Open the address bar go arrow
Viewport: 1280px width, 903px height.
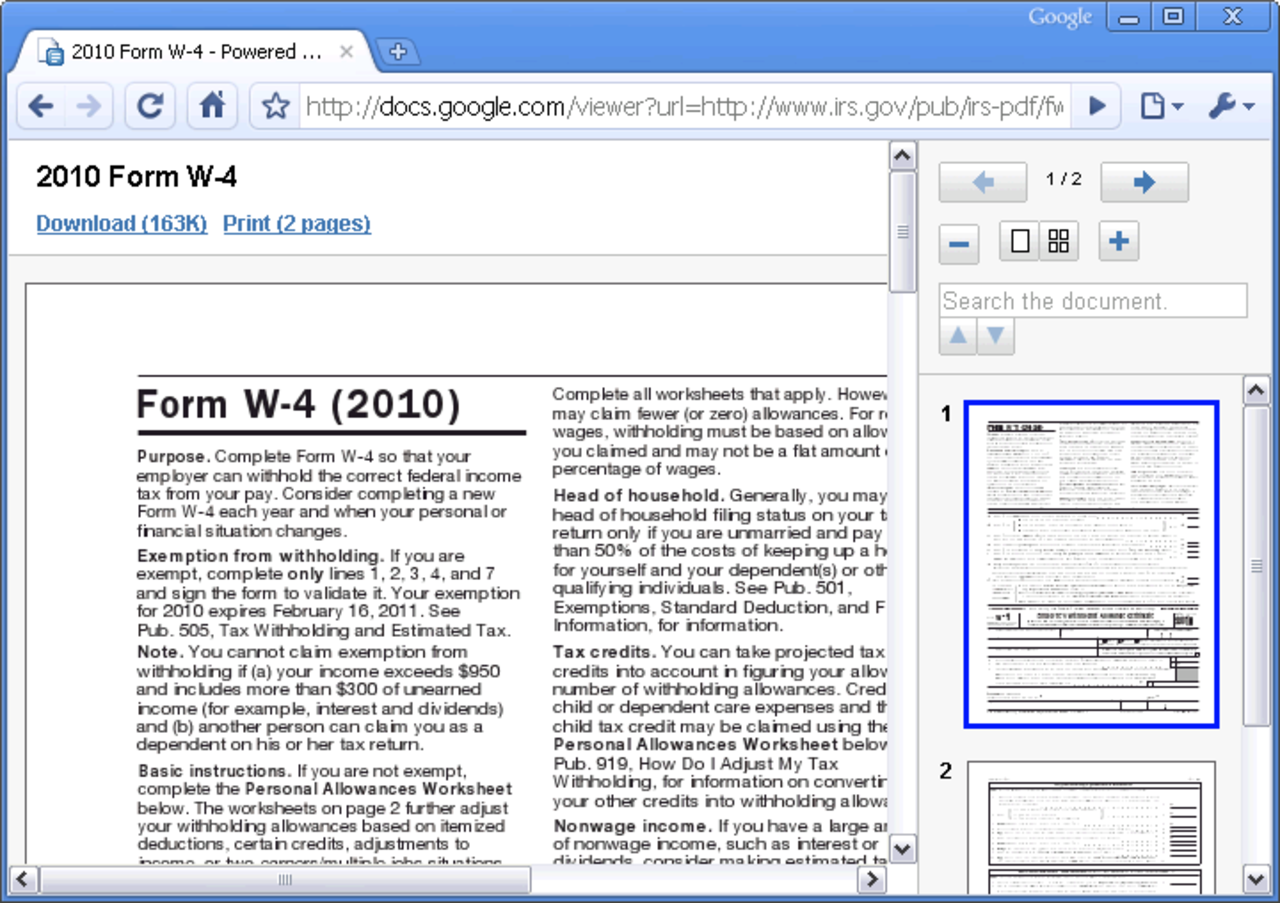pos(1097,106)
